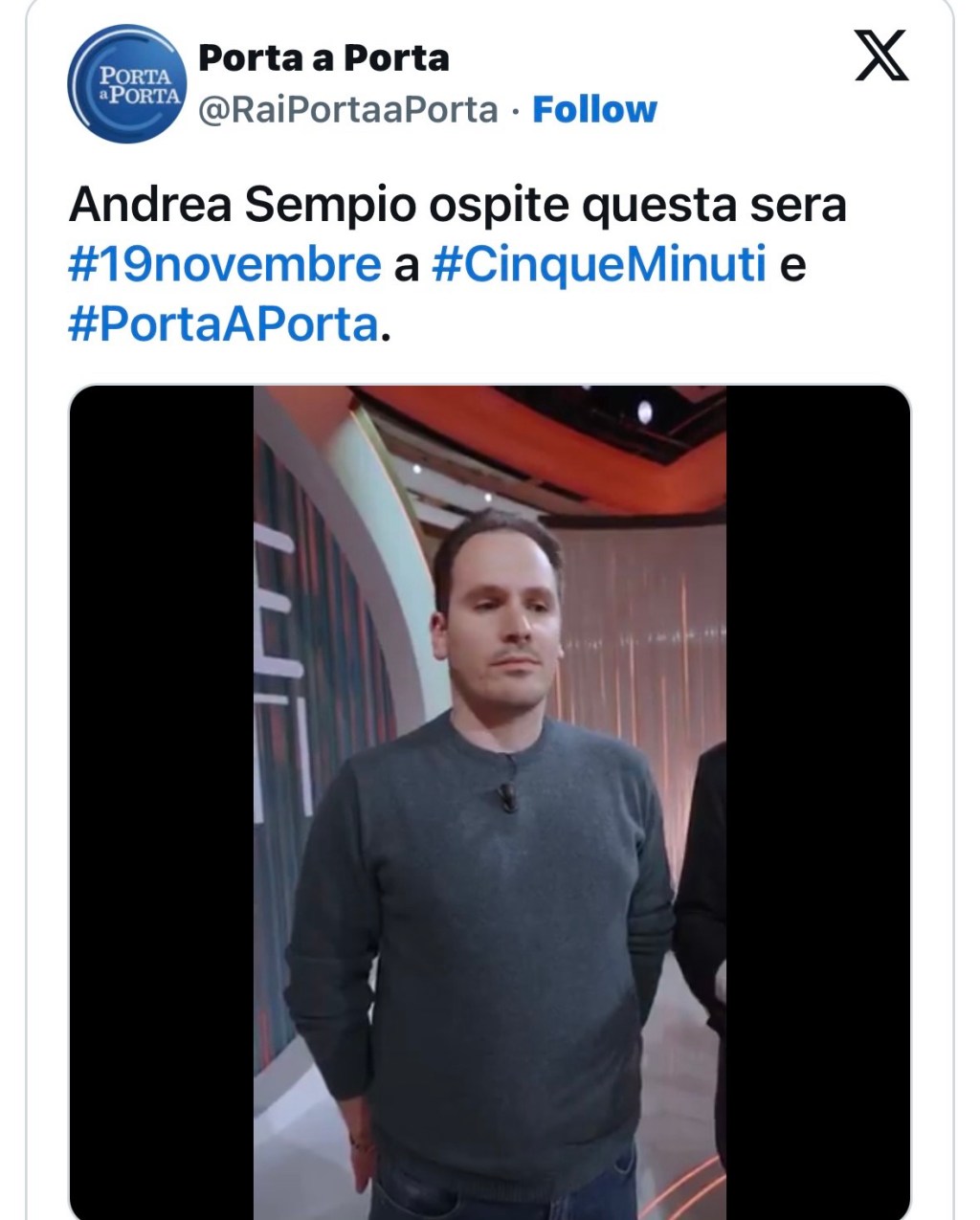Screen dimensions: 980x1220
Task: Tap the lapel microphone in the video
Action: pos(507,797)
